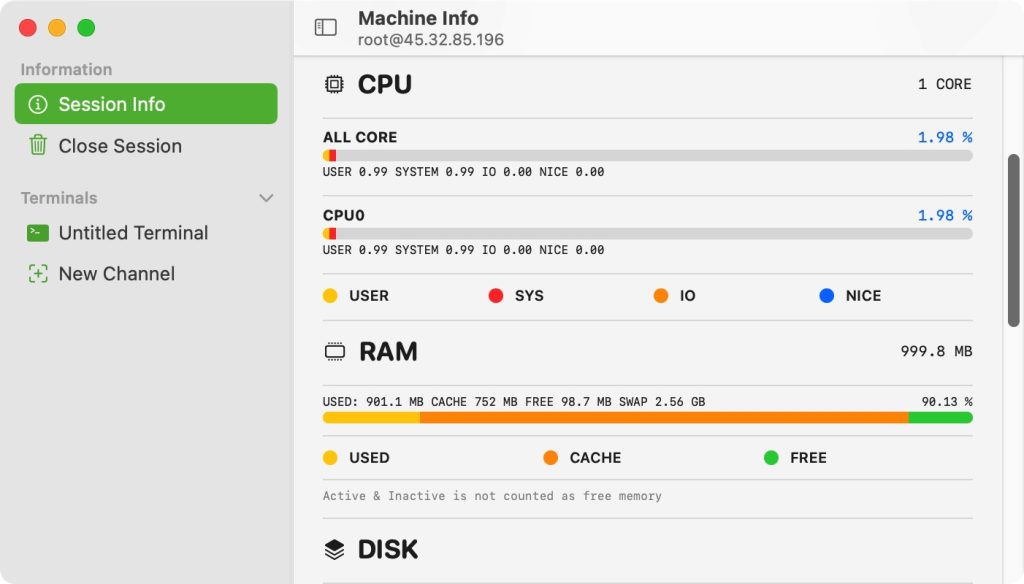Screen dimensions: 1024x584
Task: Collapse the Terminals section chevron
Action: click(x=266, y=198)
